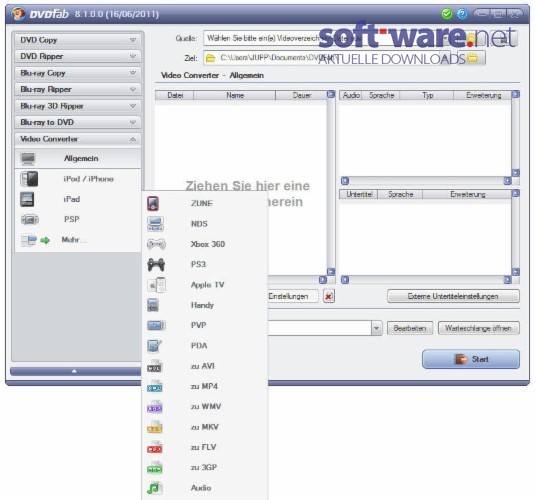Expand the Blu-ray 3D Ripper section
536x500 pixels.
coord(78,106)
